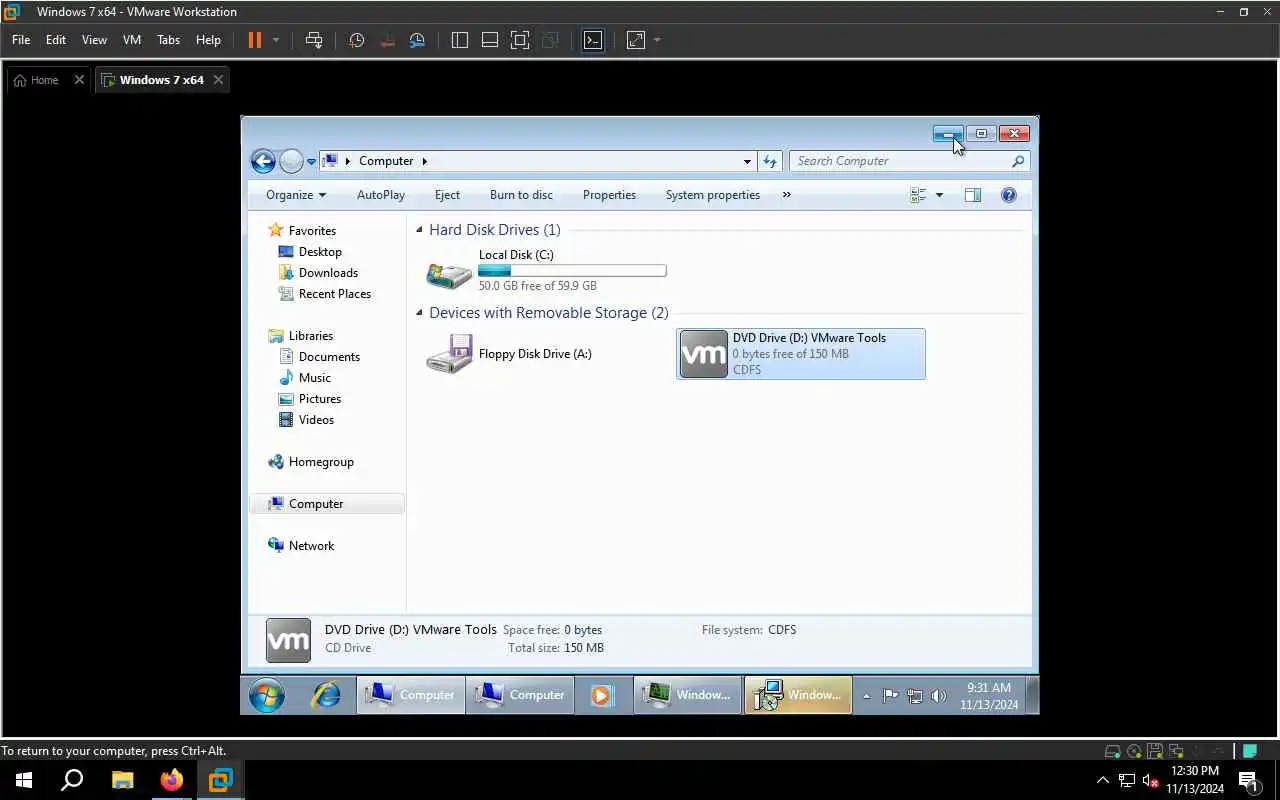Open the VMware File menu
The height and width of the screenshot is (800, 1280).
(x=21, y=40)
